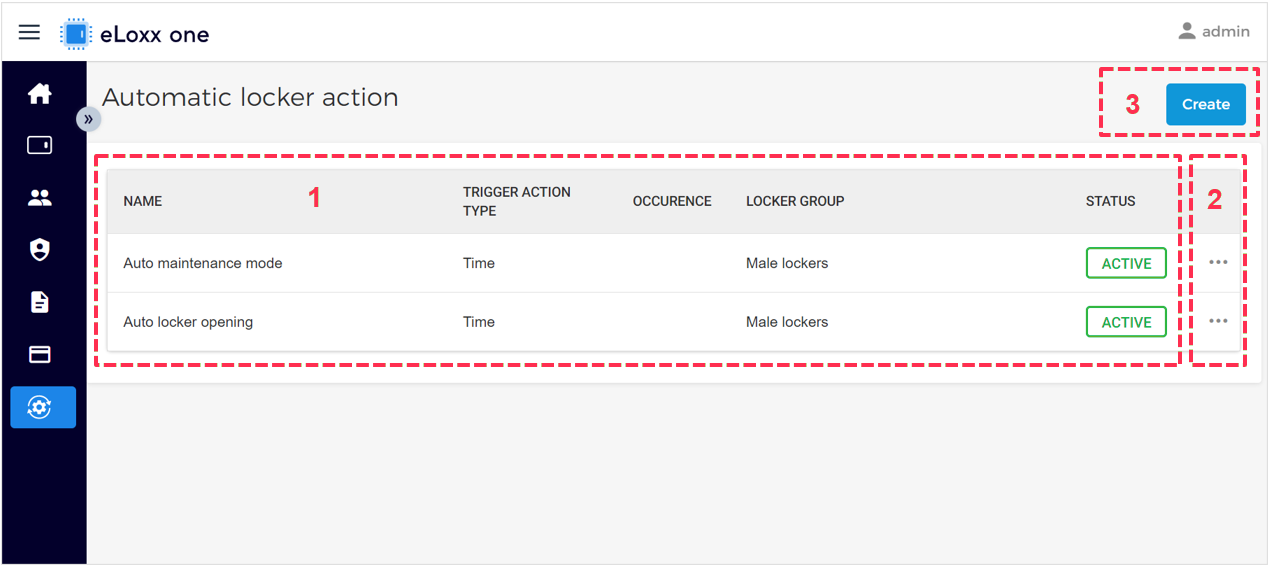Click Time cell in Auto maintenance mode row
Screen dimensions: 1270x566
click(x=479, y=263)
